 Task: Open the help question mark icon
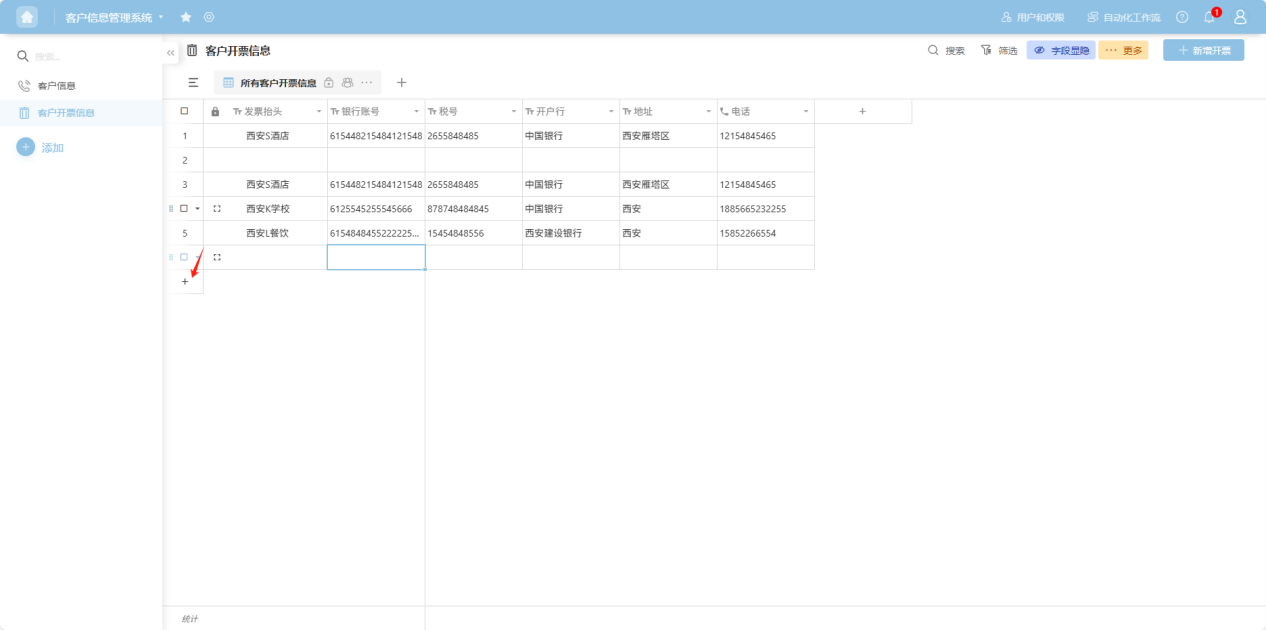click(x=1182, y=17)
